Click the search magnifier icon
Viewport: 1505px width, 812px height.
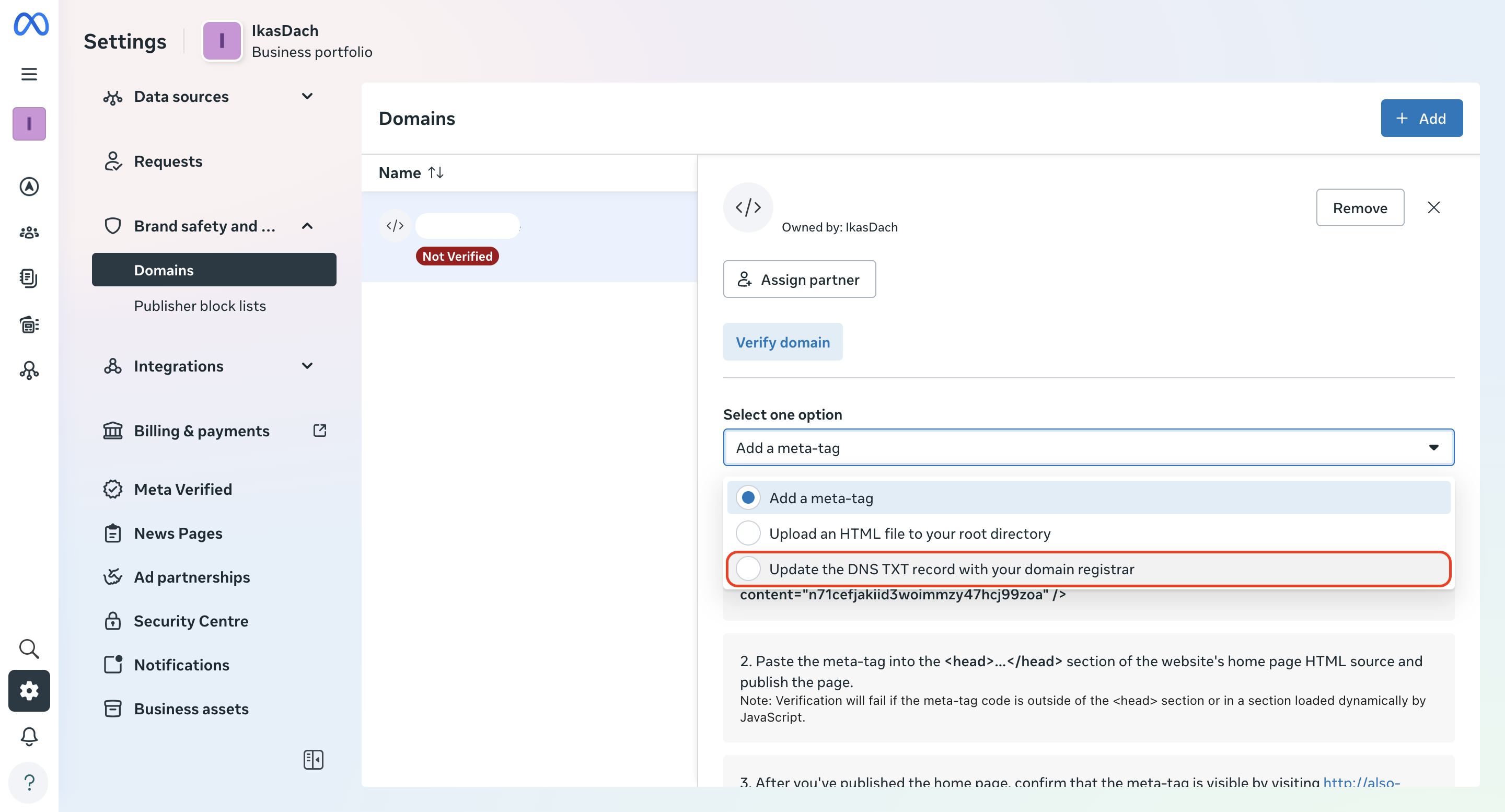[29, 648]
